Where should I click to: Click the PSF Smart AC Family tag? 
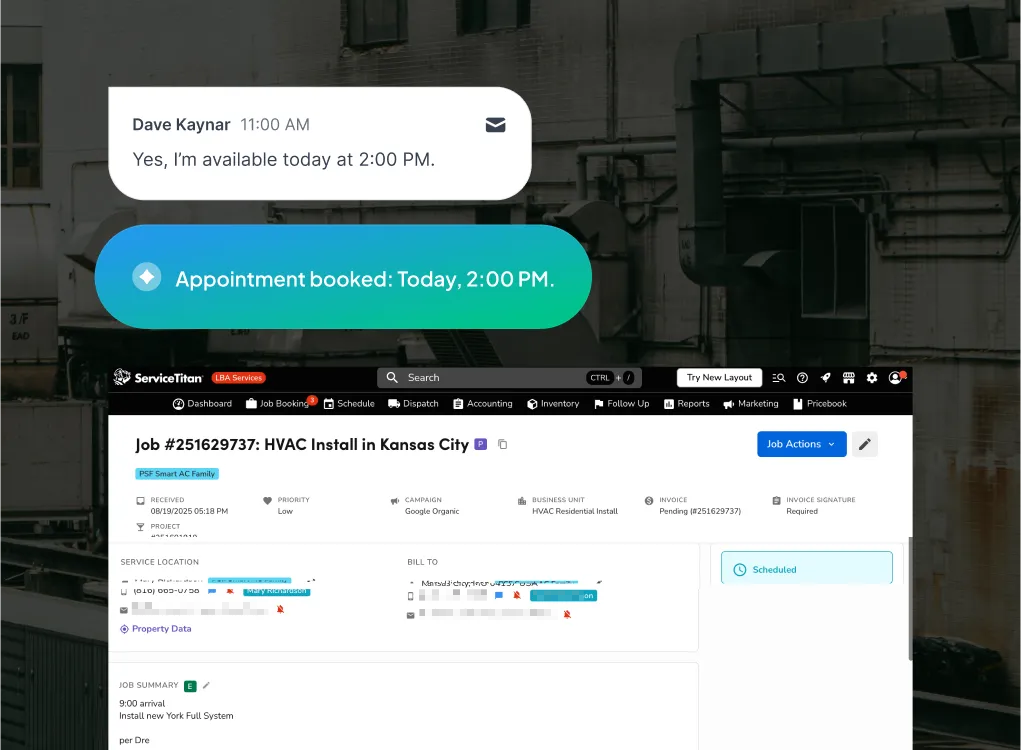point(177,474)
